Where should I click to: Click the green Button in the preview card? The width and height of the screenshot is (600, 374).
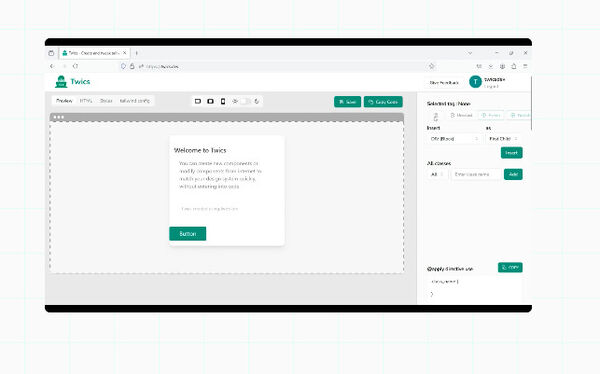tap(188, 234)
